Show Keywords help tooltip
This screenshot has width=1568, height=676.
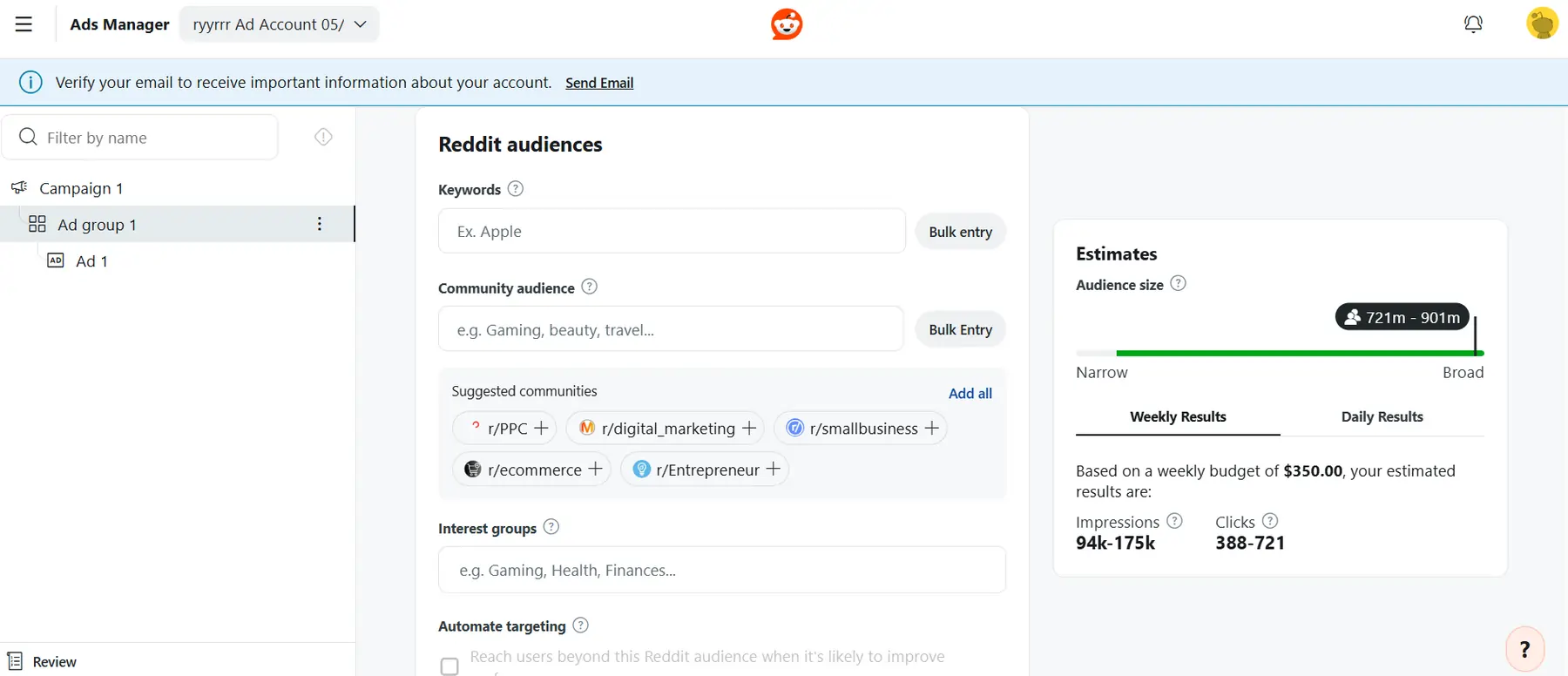[x=516, y=188]
